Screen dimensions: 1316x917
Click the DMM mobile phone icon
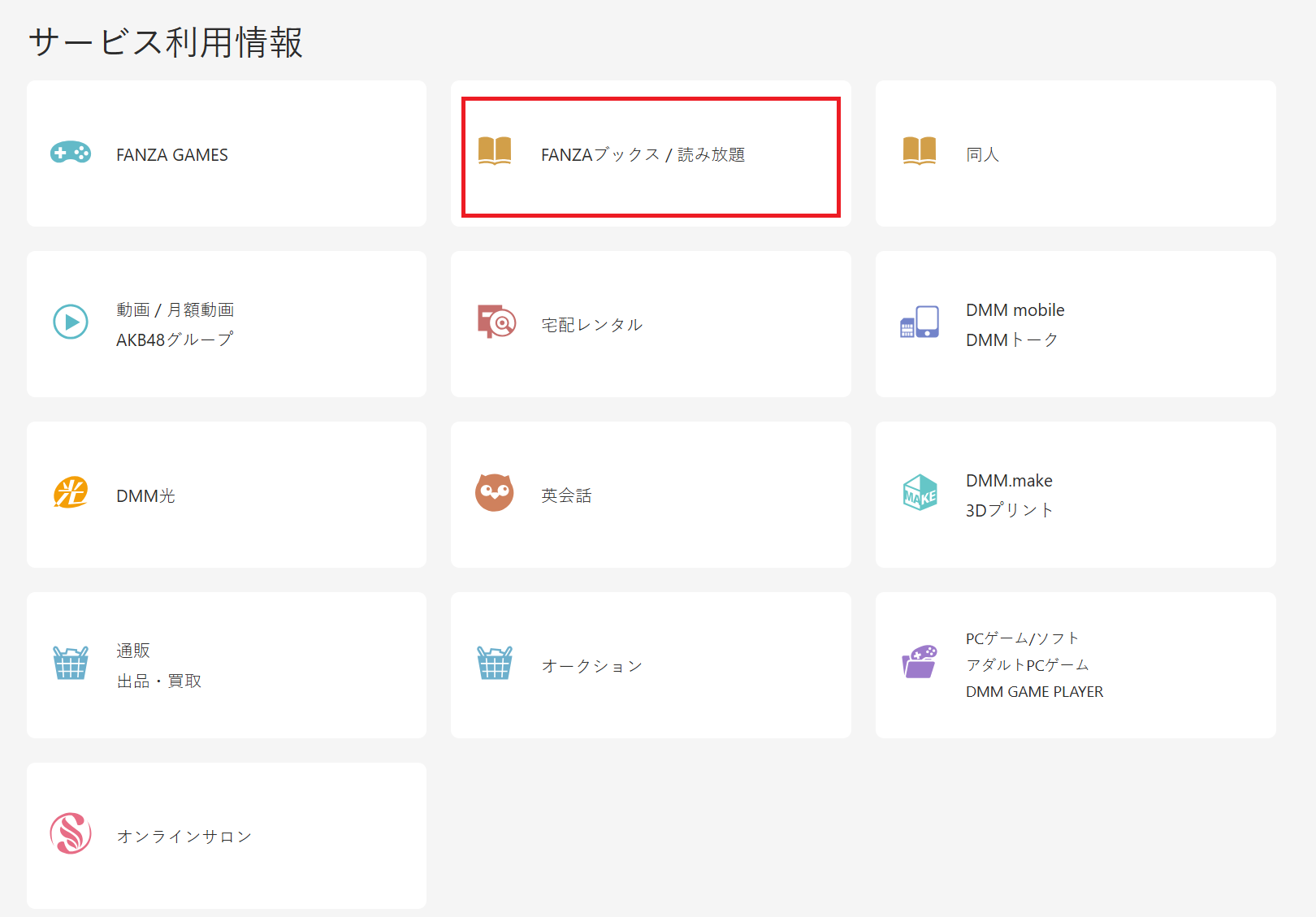(920, 322)
